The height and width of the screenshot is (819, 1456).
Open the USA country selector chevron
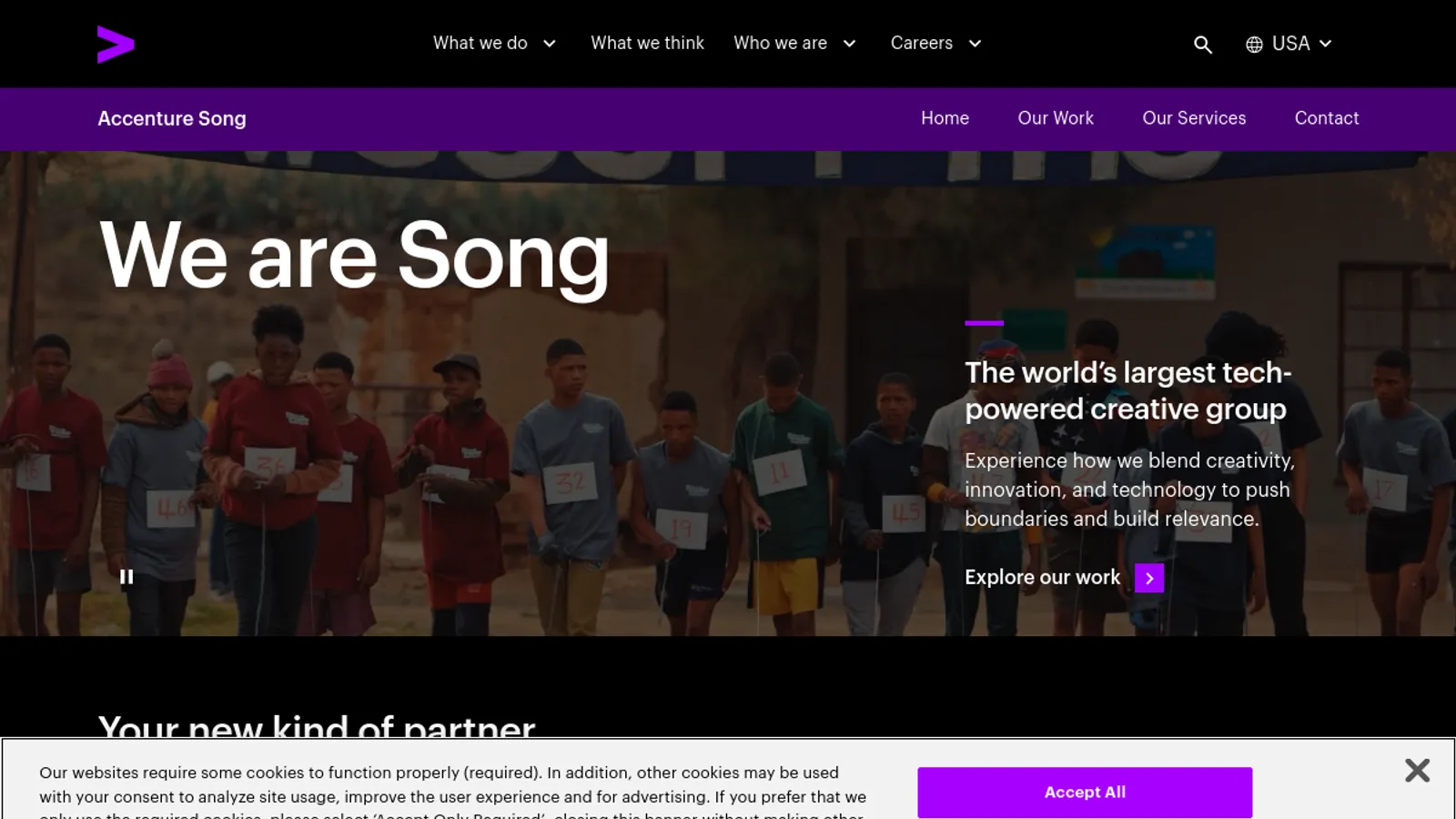point(1325,44)
